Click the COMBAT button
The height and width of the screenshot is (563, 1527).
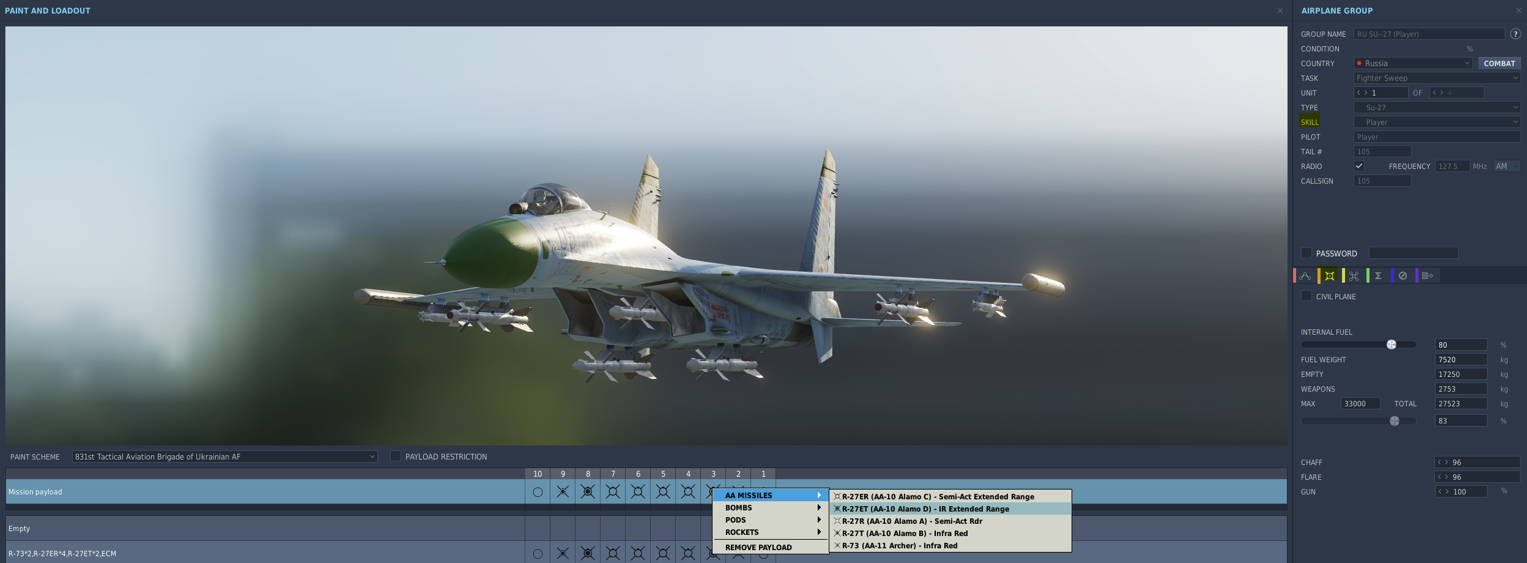(x=1499, y=63)
